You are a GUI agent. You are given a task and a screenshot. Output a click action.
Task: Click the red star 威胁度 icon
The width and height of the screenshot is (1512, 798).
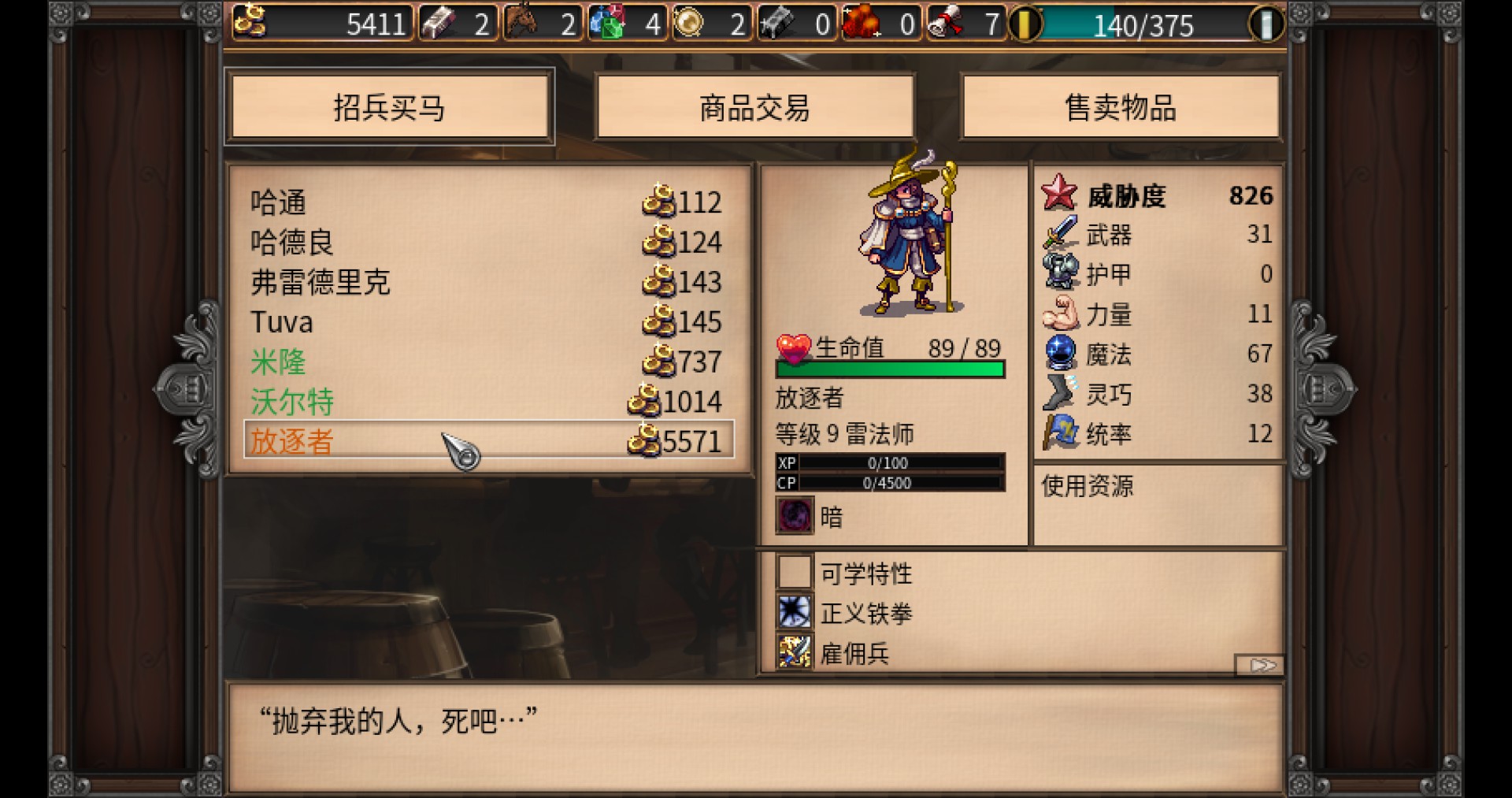pos(1059,194)
